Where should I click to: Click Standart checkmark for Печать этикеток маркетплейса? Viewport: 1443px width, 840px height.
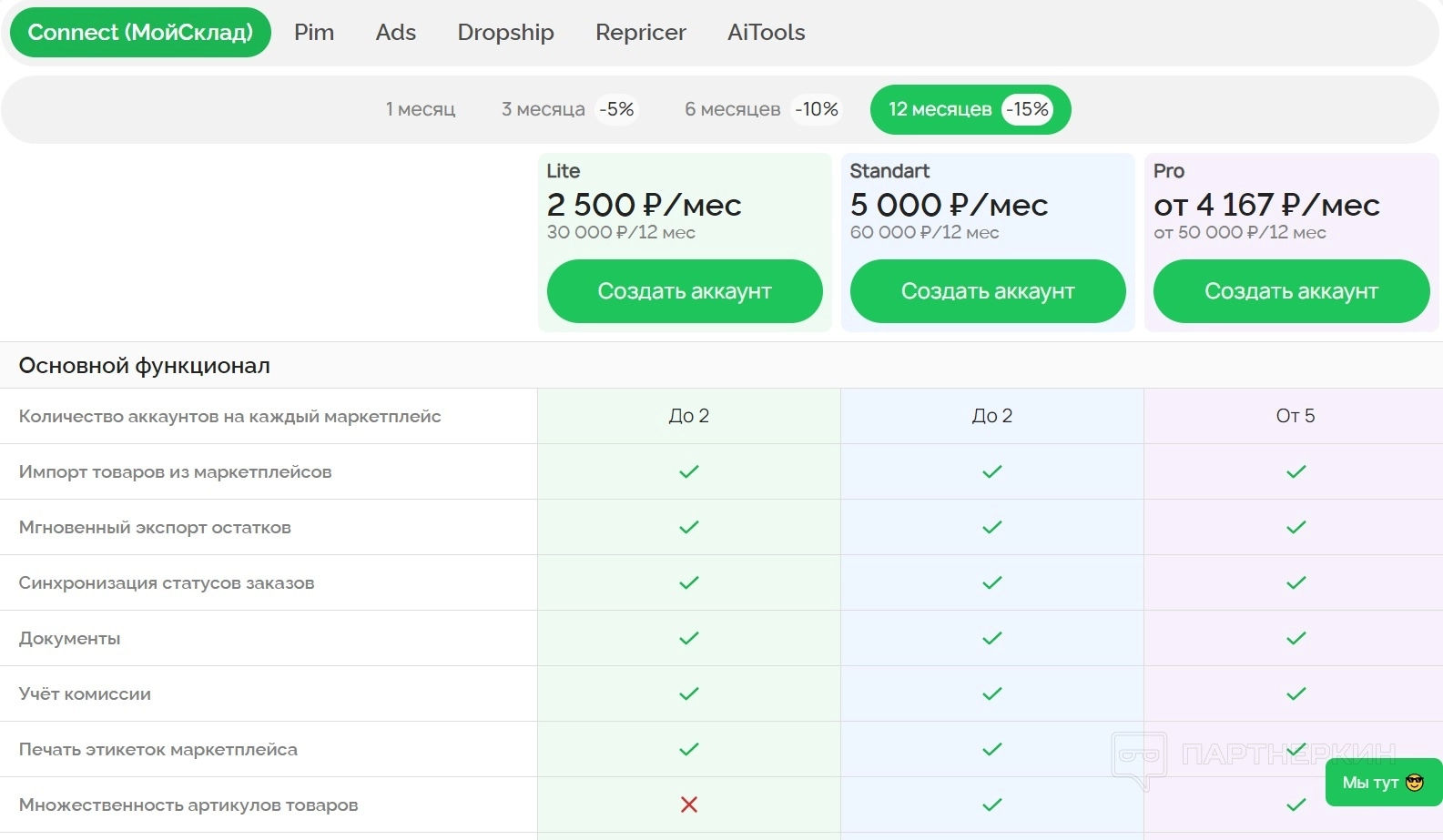click(x=992, y=749)
